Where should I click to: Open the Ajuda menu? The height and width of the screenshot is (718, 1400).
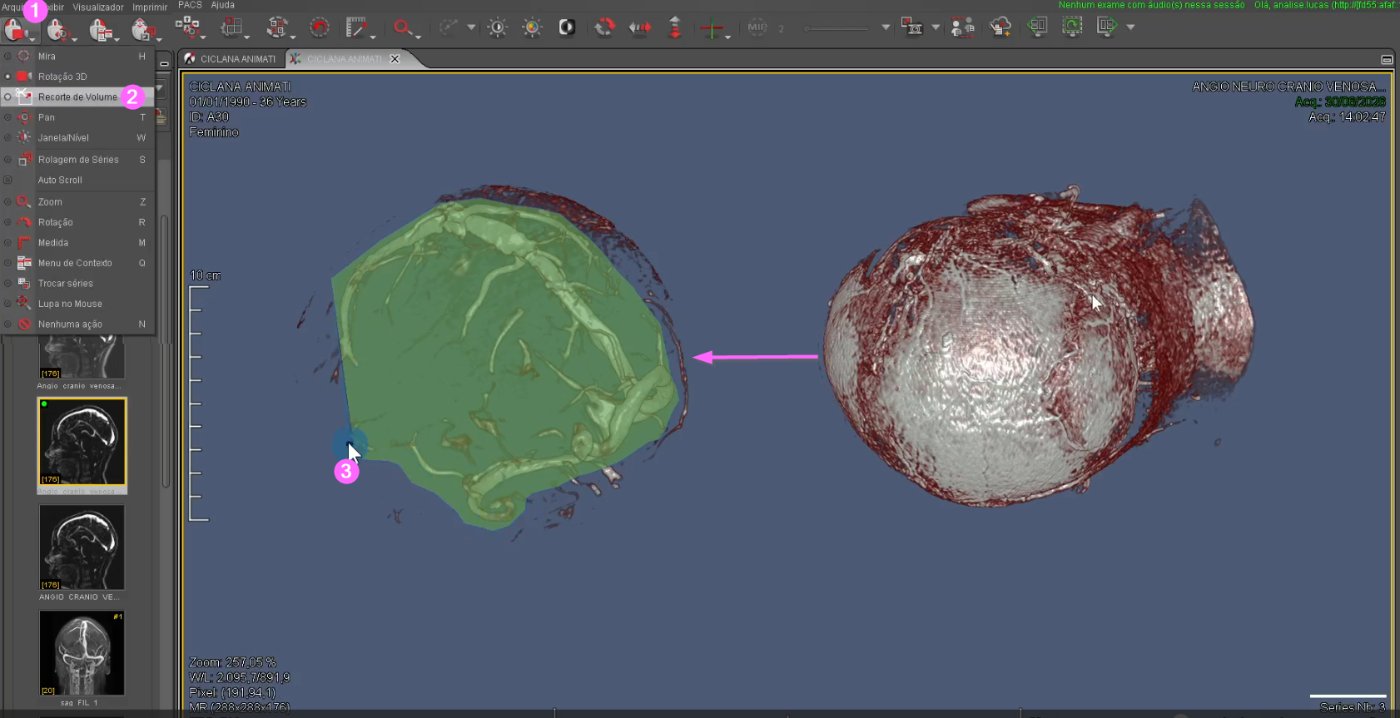pos(222,5)
